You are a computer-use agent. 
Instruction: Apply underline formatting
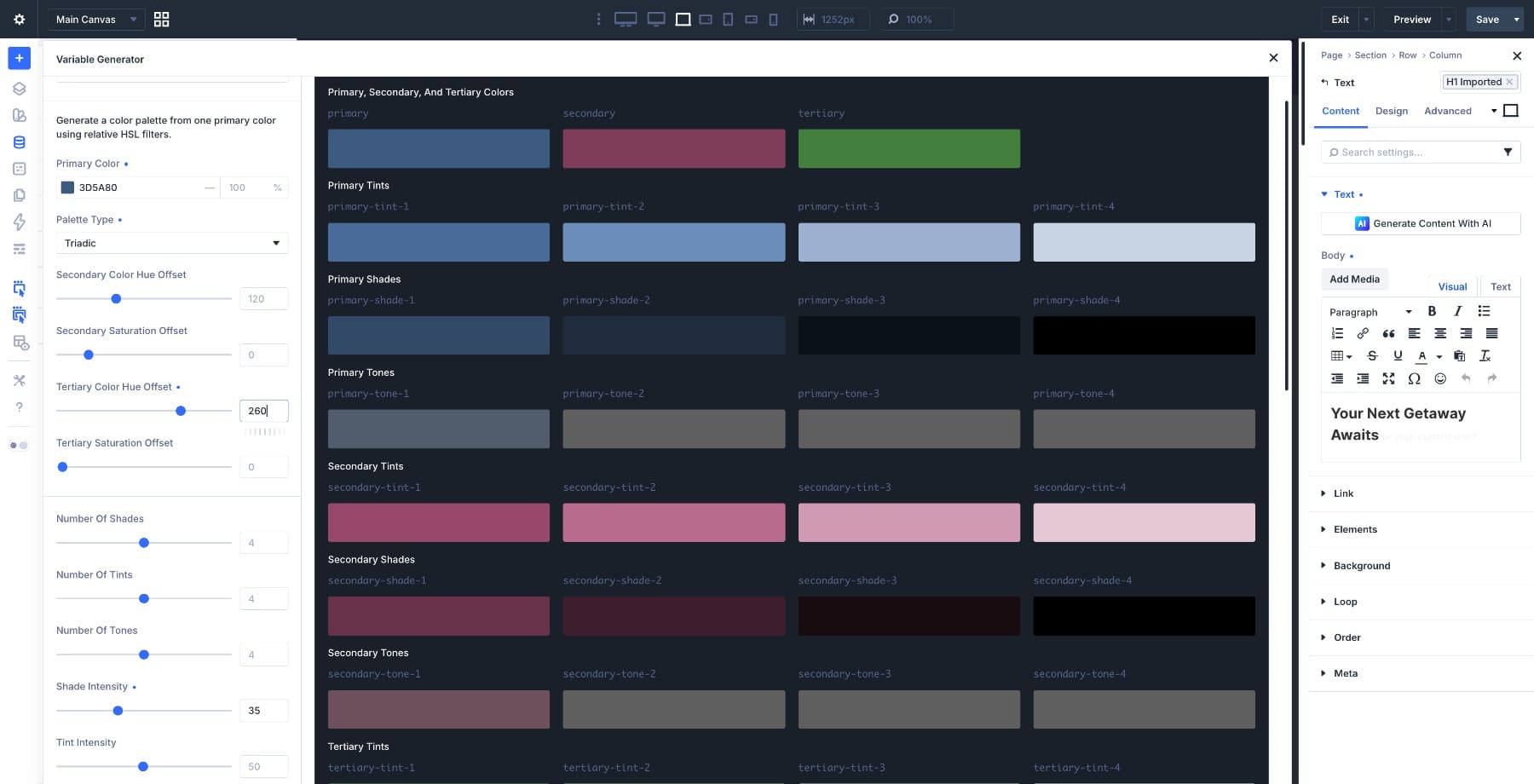pyautogui.click(x=1398, y=355)
